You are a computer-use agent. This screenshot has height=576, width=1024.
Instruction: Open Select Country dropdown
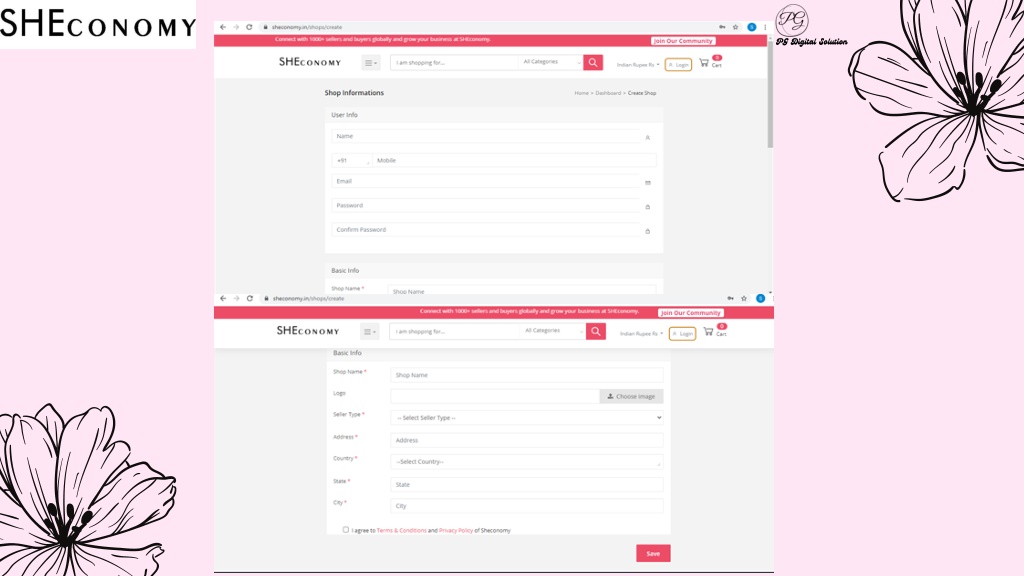pos(527,462)
